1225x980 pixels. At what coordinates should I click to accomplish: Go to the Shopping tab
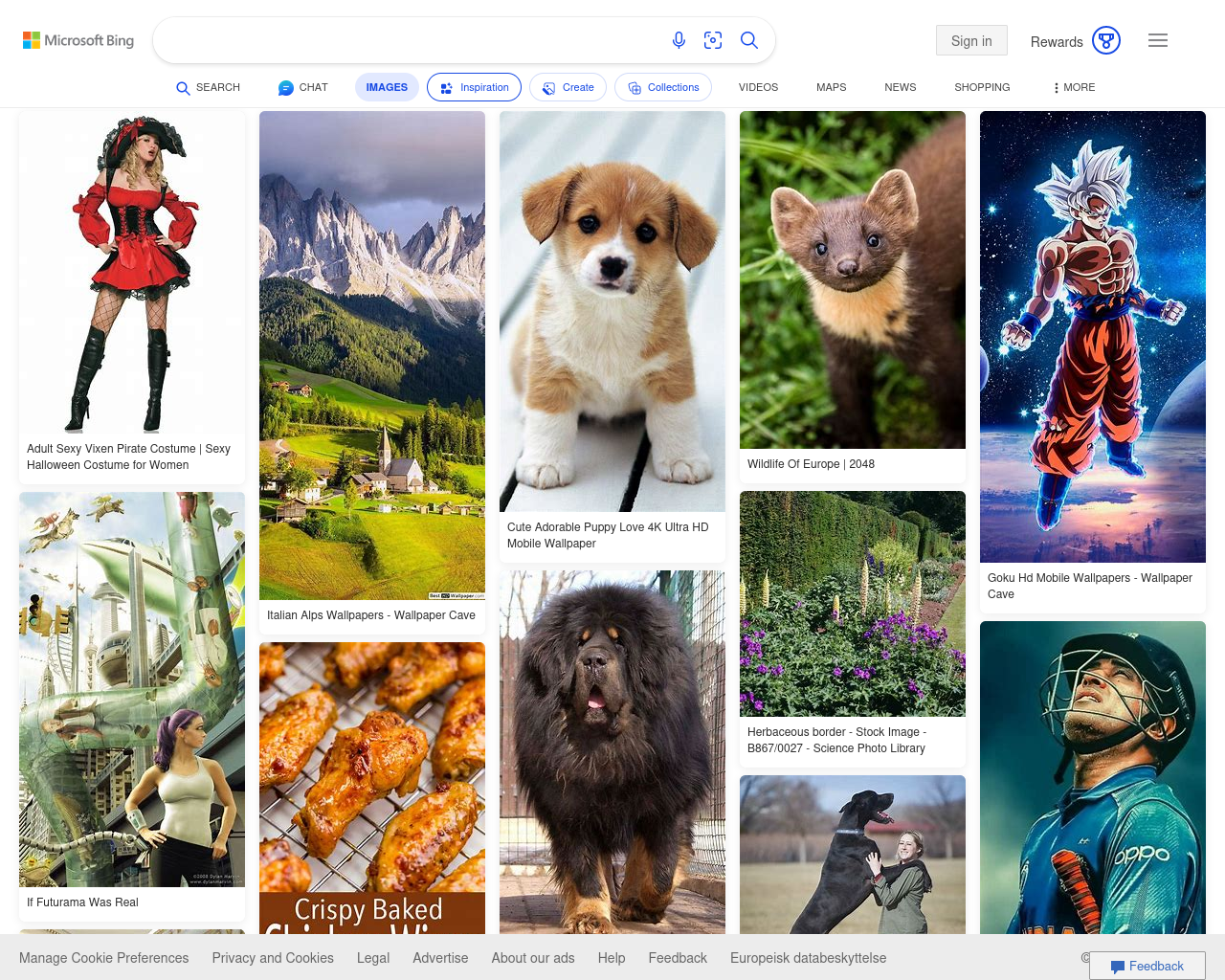(x=981, y=87)
